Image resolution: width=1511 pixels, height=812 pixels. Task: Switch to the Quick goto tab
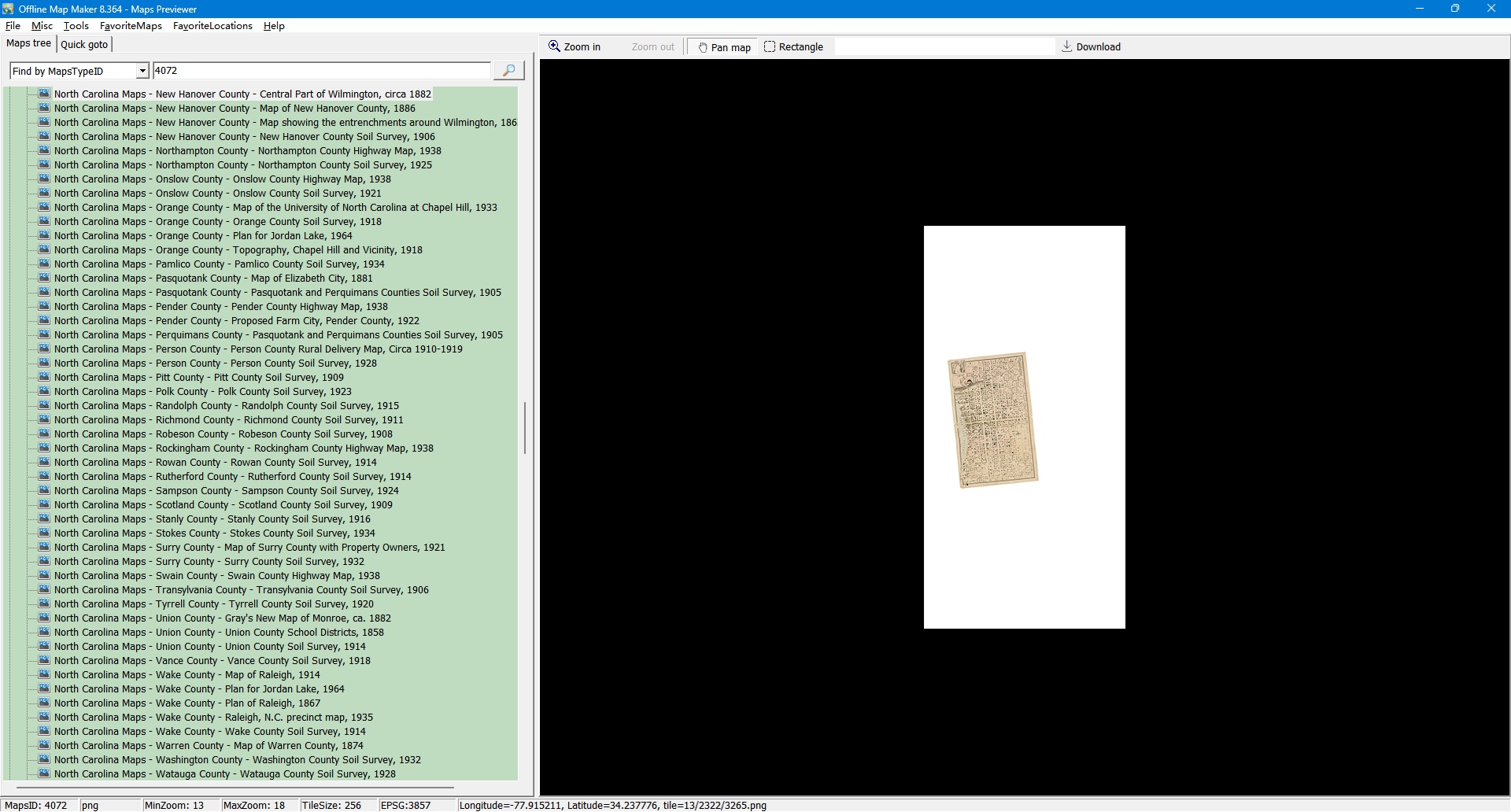pyautogui.click(x=84, y=45)
